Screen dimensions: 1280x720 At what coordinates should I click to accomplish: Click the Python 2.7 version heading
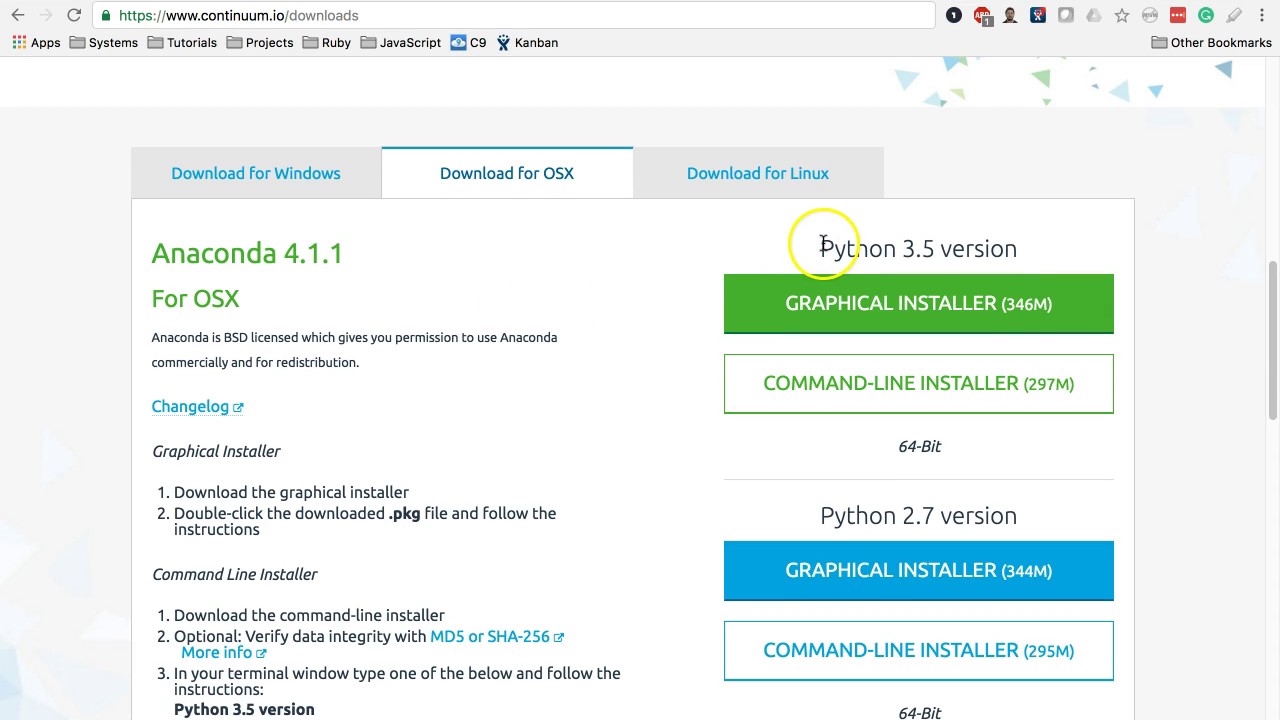coord(918,515)
